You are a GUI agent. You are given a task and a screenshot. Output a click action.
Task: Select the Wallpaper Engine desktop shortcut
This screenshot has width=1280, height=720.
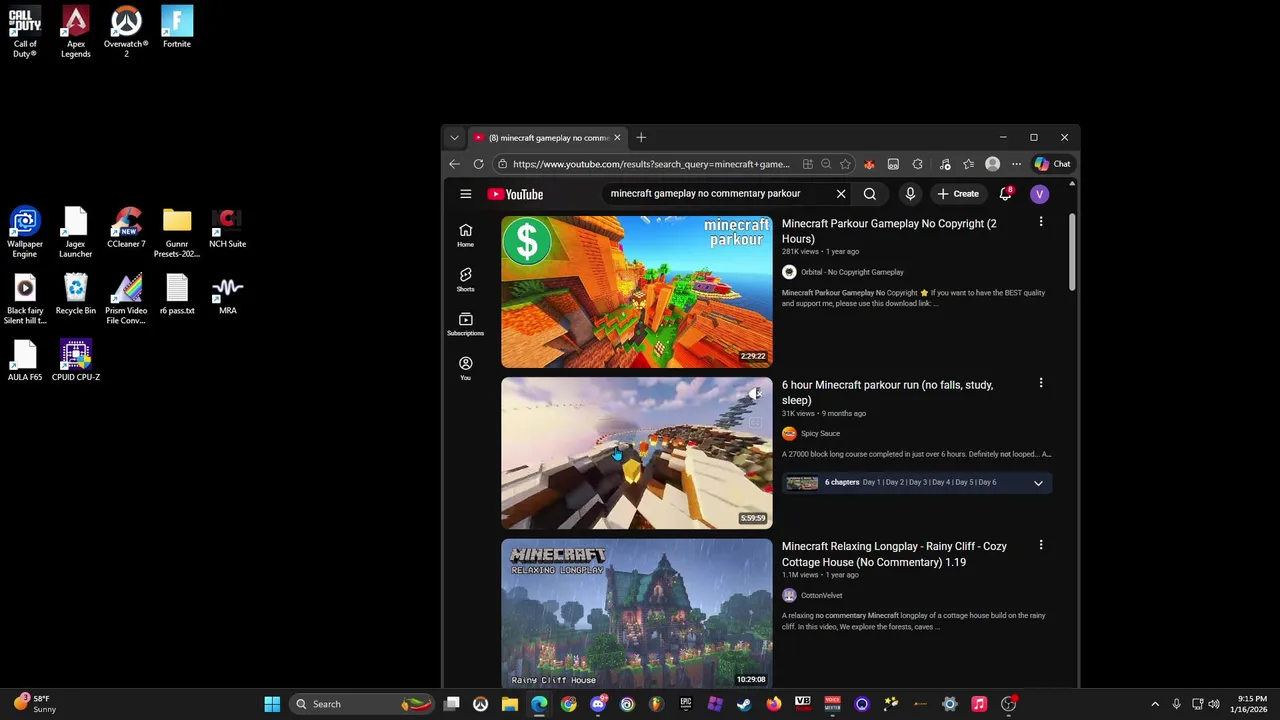pos(25,232)
